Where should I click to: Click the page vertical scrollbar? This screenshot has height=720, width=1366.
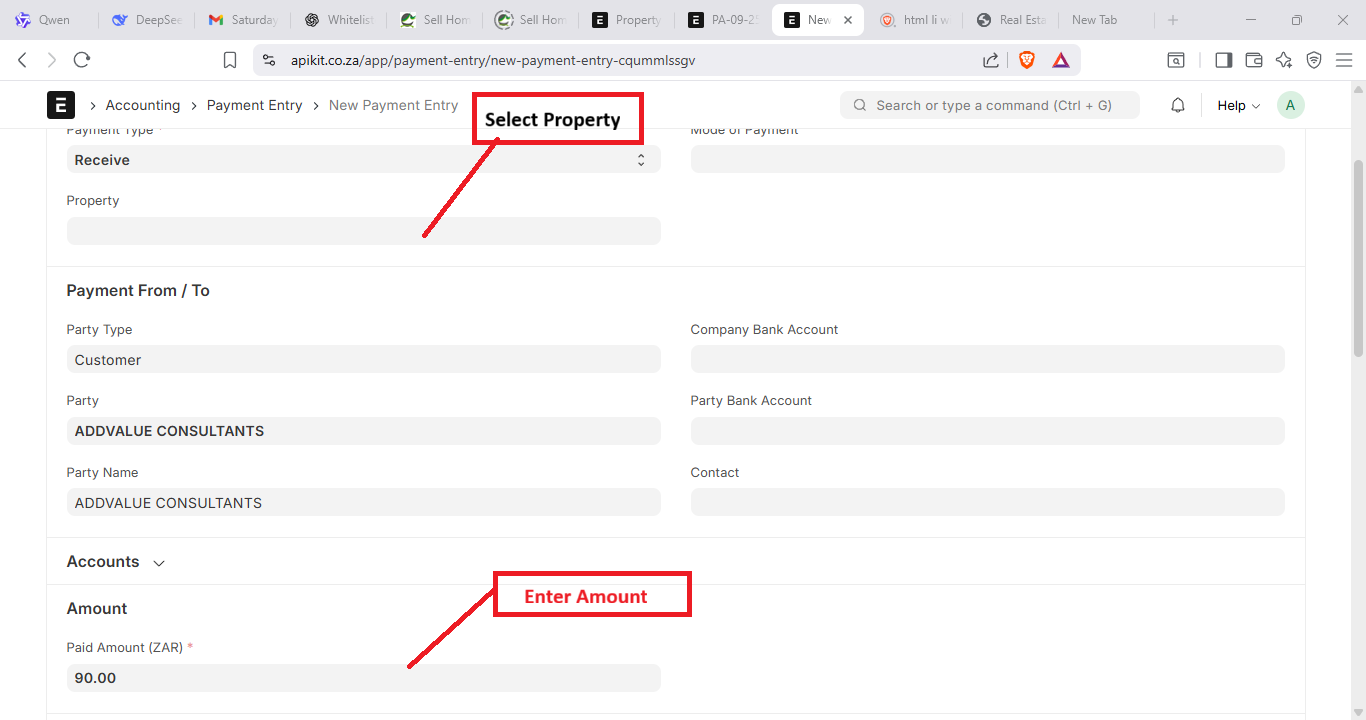(x=1357, y=258)
